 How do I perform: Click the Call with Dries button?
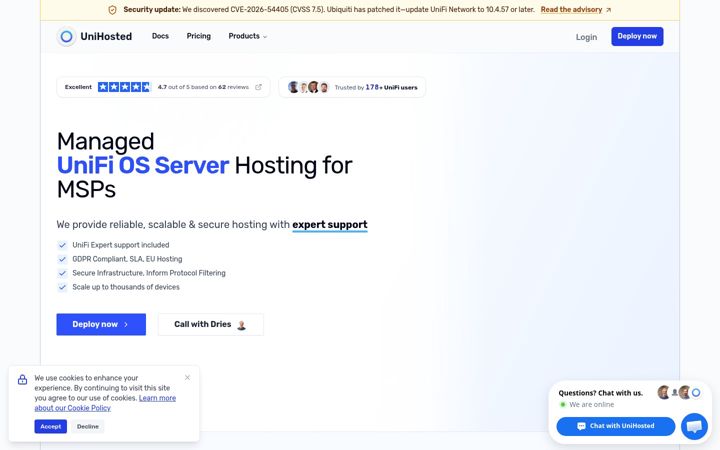click(x=211, y=325)
